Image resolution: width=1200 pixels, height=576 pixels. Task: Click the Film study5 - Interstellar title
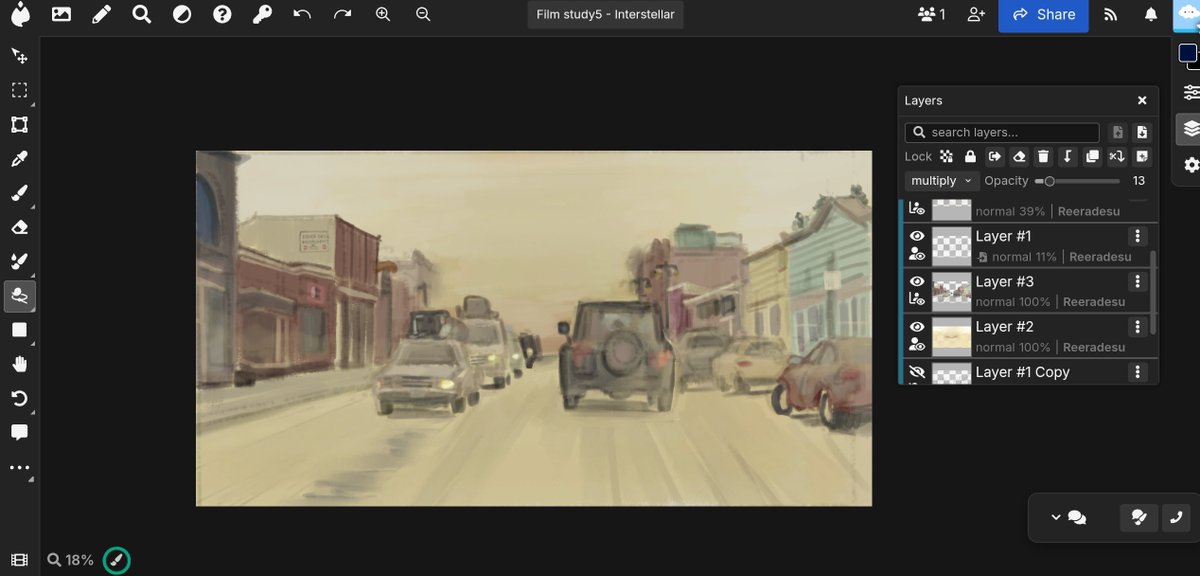pos(606,15)
